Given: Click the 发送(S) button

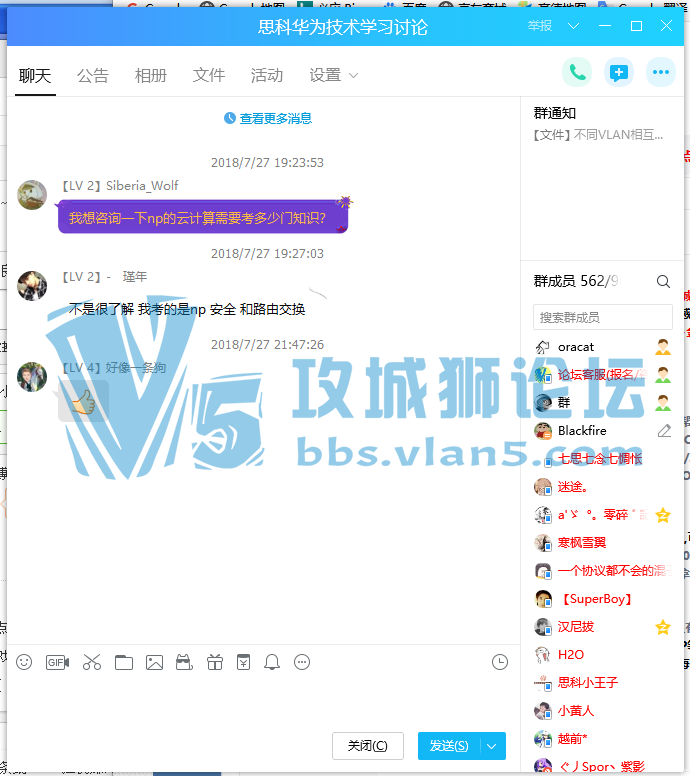Looking at the screenshot, I should (x=448, y=746).
